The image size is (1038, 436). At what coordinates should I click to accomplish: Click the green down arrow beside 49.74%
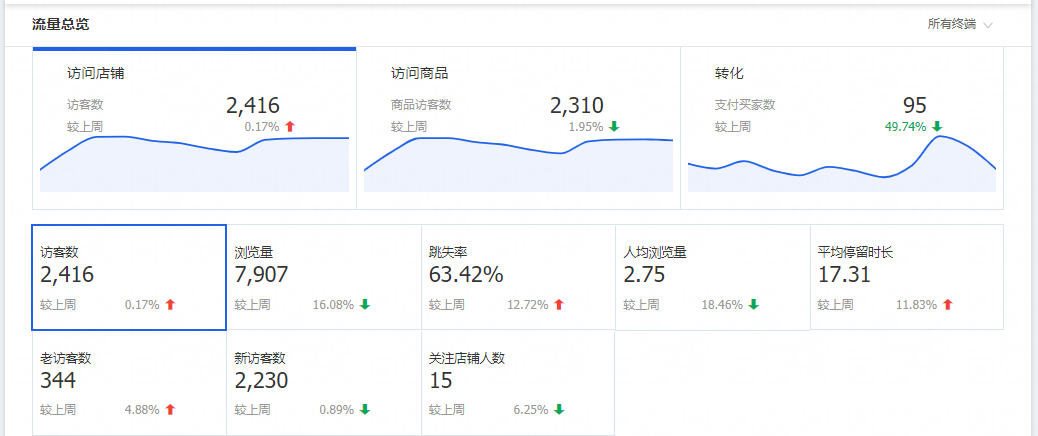(937, 127)
